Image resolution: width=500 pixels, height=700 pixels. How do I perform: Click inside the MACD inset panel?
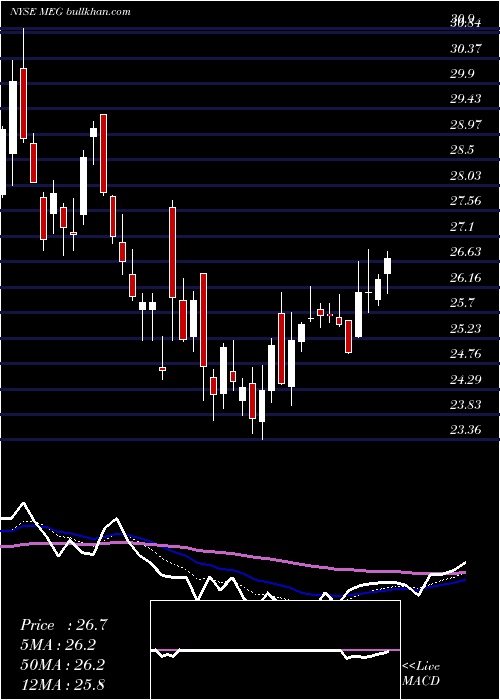[275, 650]
